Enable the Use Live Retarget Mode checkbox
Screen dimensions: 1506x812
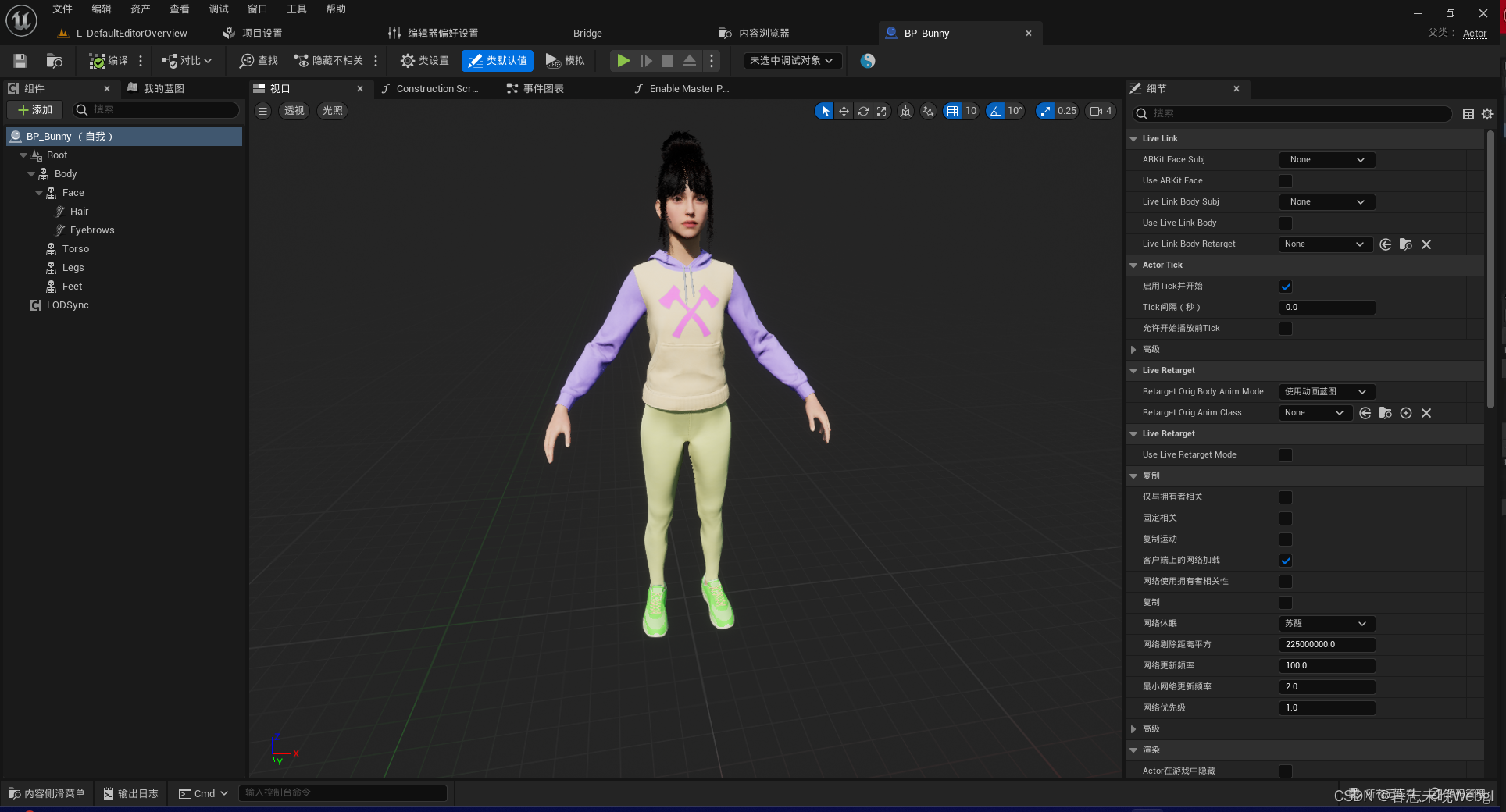coord(1286,455)
